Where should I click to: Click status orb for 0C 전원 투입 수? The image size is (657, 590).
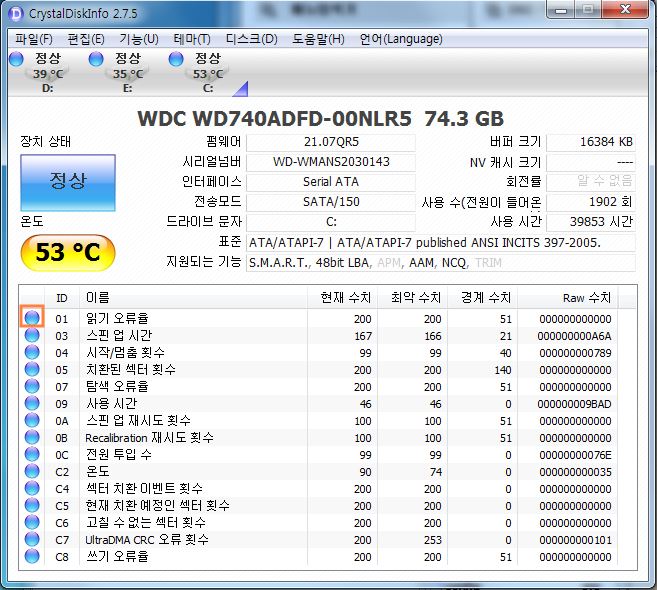tap(32, 454)
